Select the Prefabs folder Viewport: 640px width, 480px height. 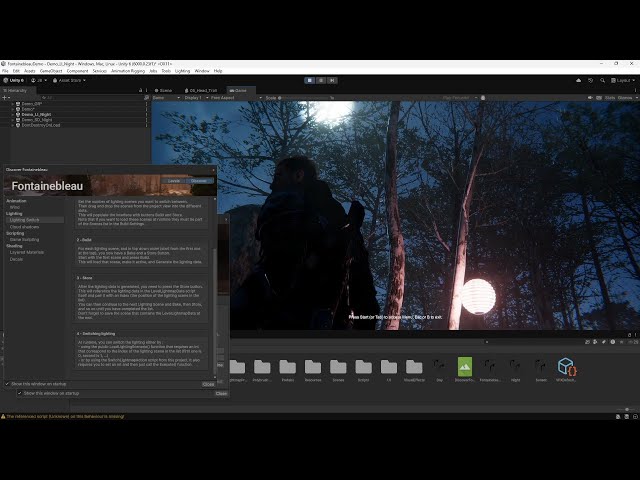288,370
